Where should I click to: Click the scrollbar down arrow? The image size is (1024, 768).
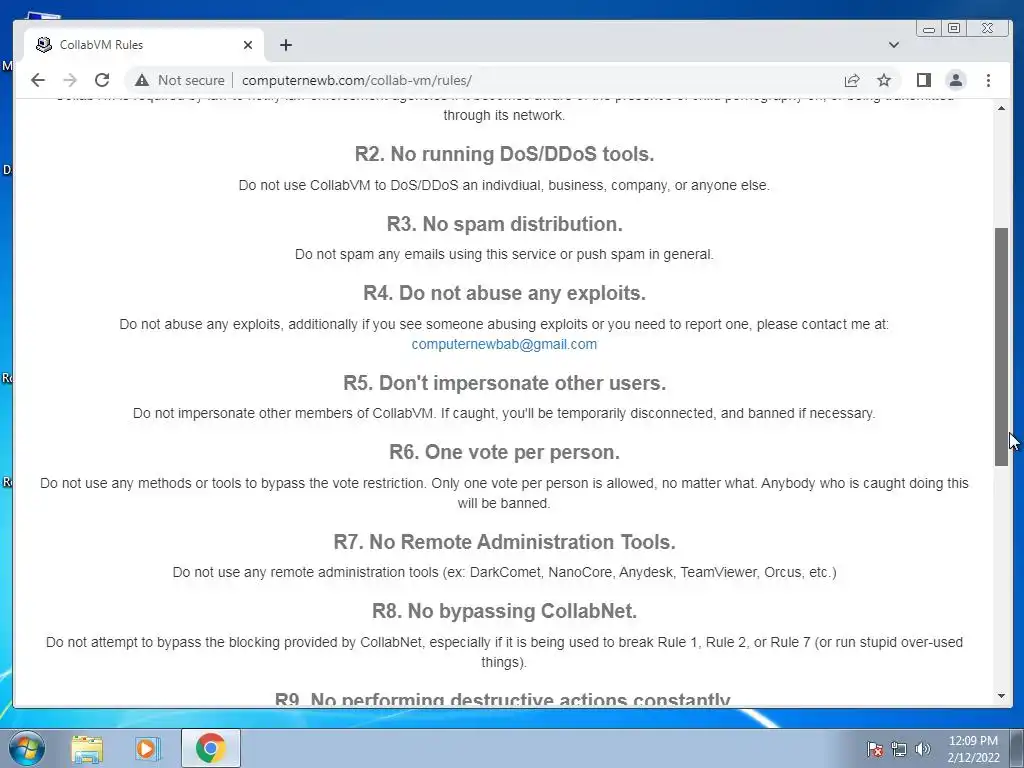(1001, 696)
